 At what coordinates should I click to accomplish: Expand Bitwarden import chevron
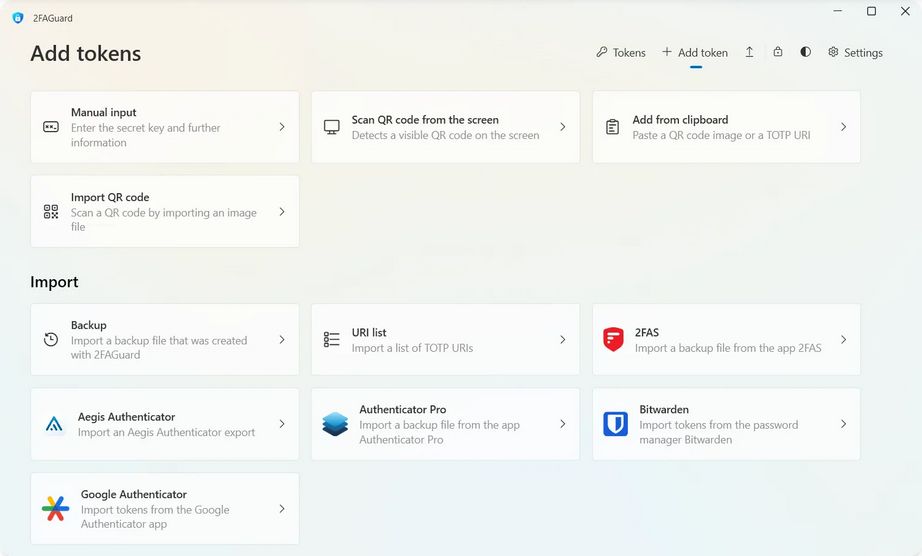coord(844,424)
